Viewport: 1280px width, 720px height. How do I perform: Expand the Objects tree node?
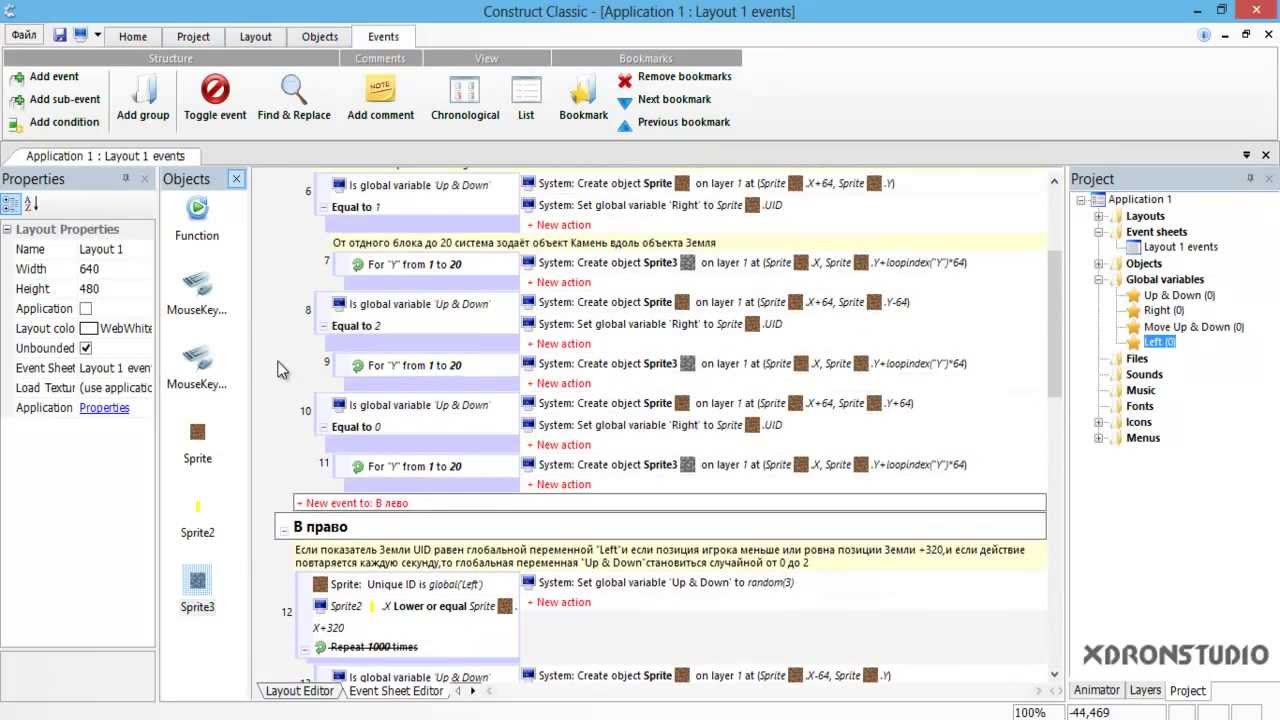click(x=1098, y=264)
